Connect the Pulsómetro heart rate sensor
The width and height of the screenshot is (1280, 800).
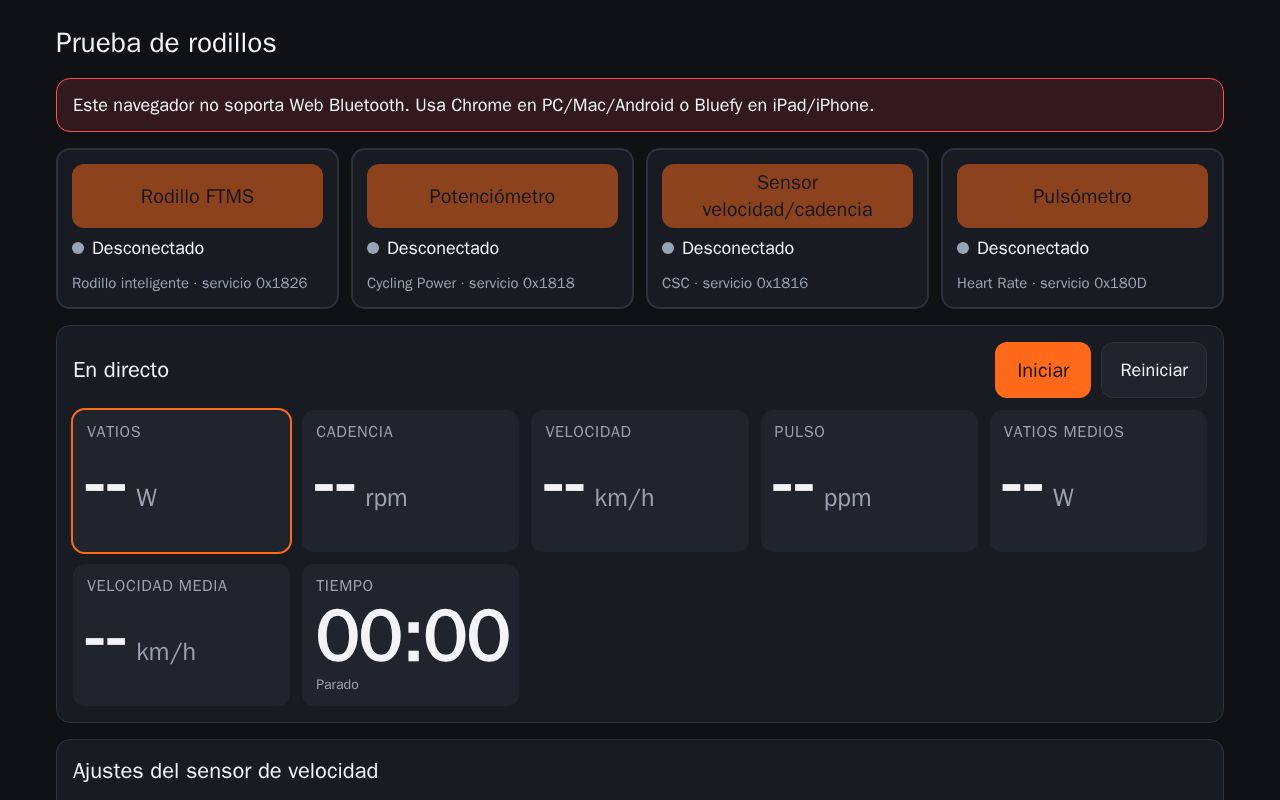coord(1082,196)
